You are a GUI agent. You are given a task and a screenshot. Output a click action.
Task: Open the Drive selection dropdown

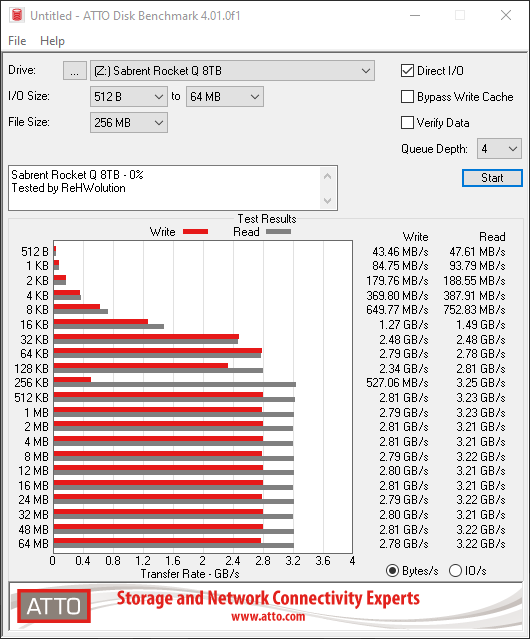click(x=232, y=71)
